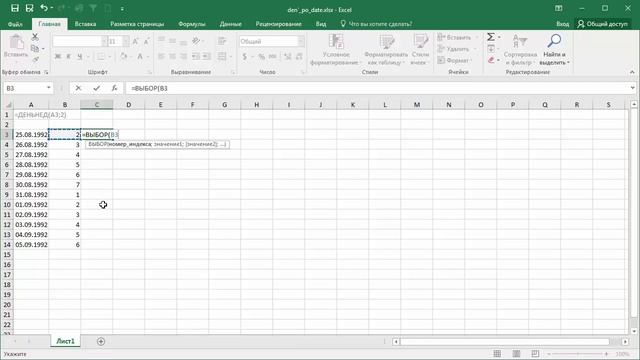Image resolution: width=640 pixels, height=360 pixels.
Task: Click column header H
Action: (x=256, y=105)
